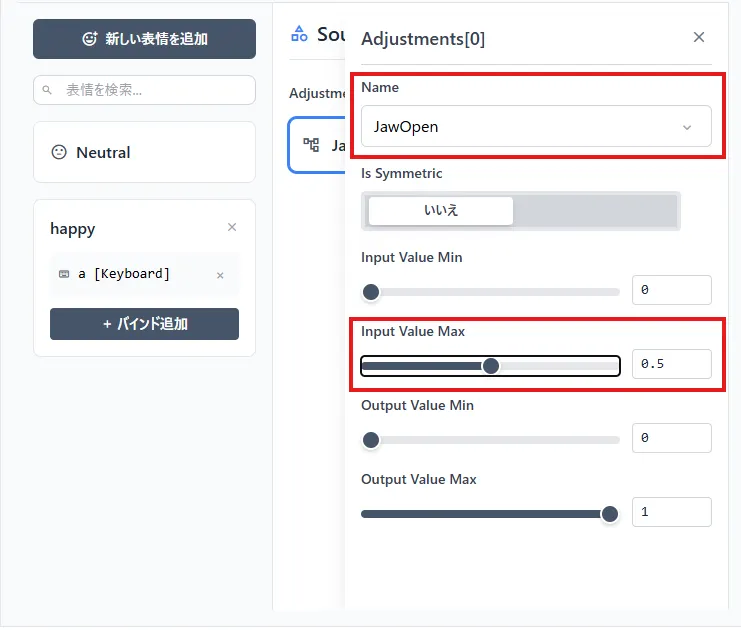Click the バインド追加 button
The height and width of the screenshot is (630, 741).
(144, 324)
